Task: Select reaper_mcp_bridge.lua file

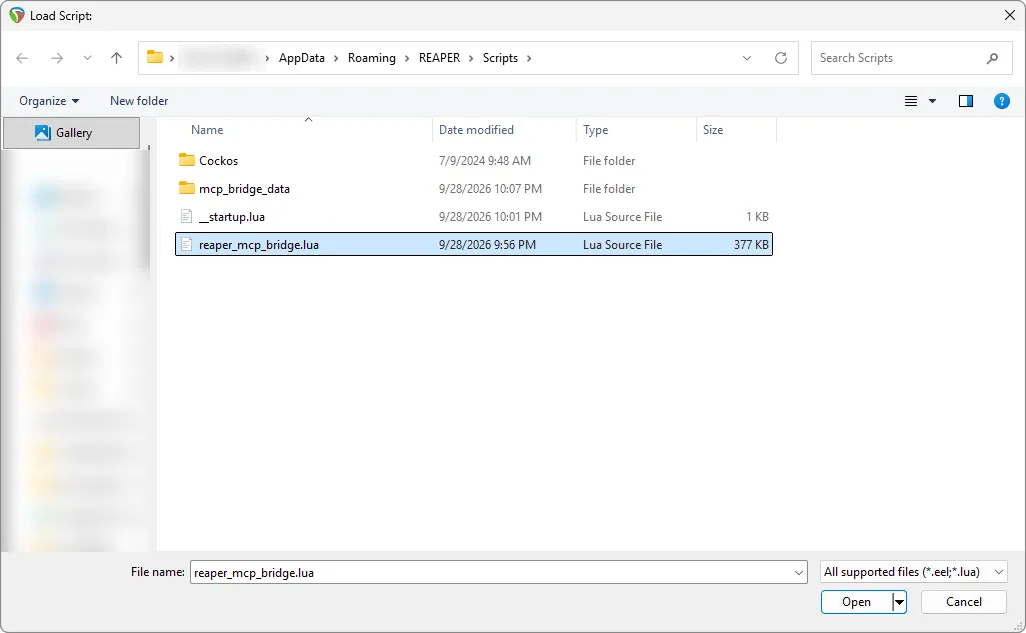Action: coord(474,245)
